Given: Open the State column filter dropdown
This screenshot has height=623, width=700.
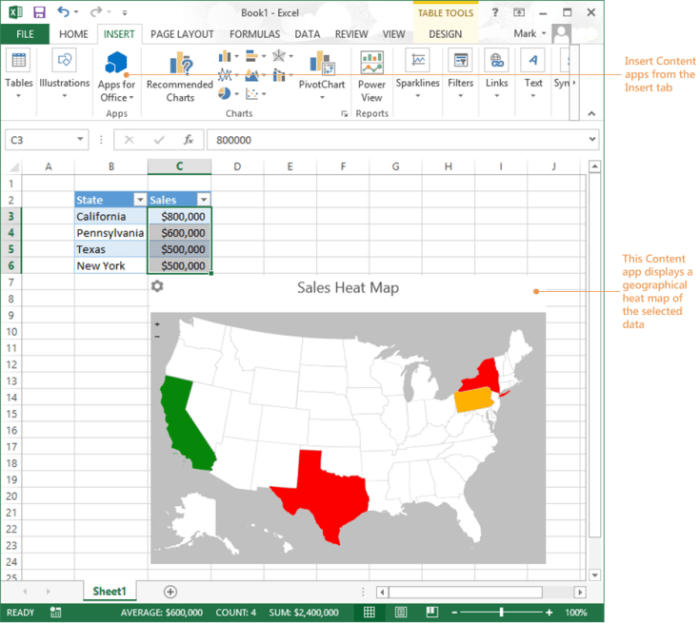Looking at the screenshot, I should point(138,199).
